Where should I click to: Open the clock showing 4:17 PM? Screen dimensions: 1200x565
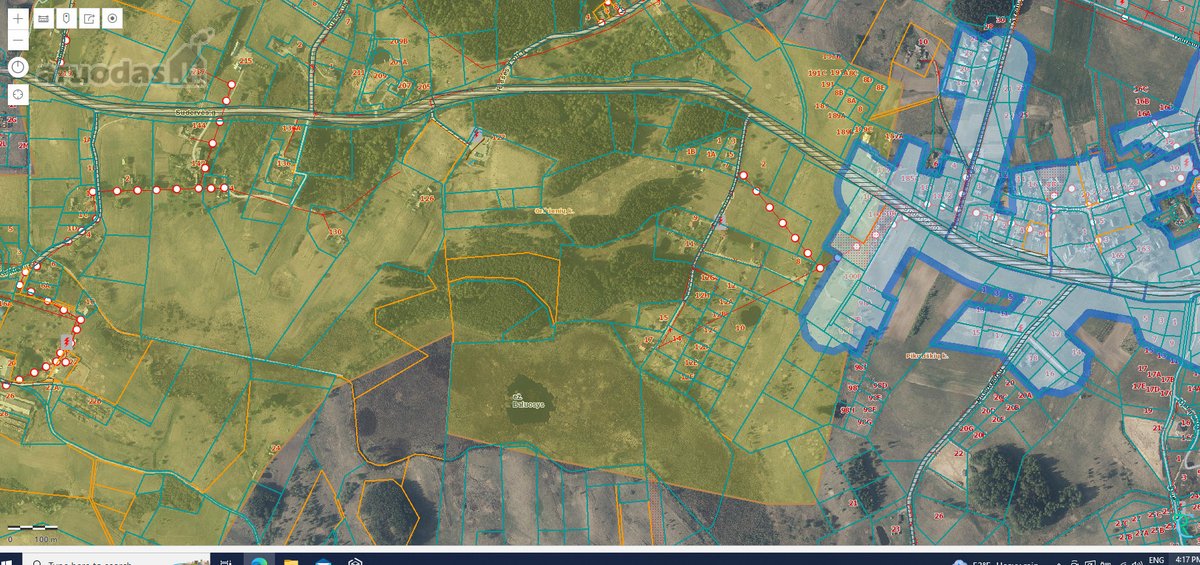coord(1185,560)
